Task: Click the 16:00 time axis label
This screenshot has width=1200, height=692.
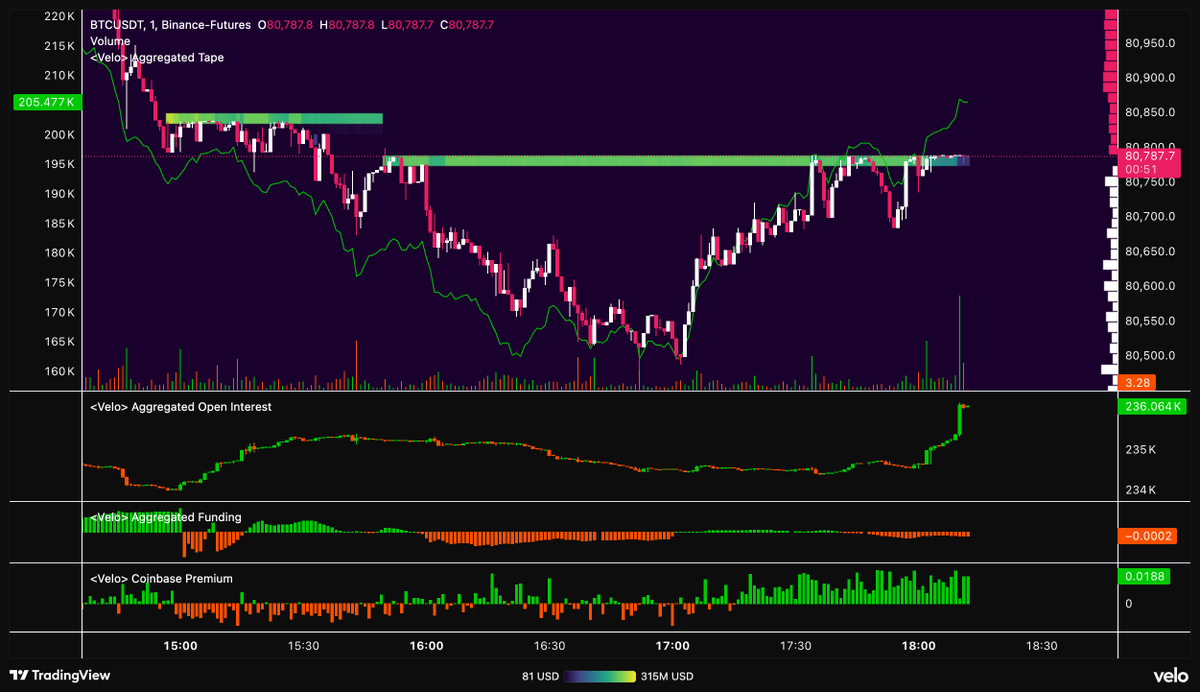Action: click(427, 646)
